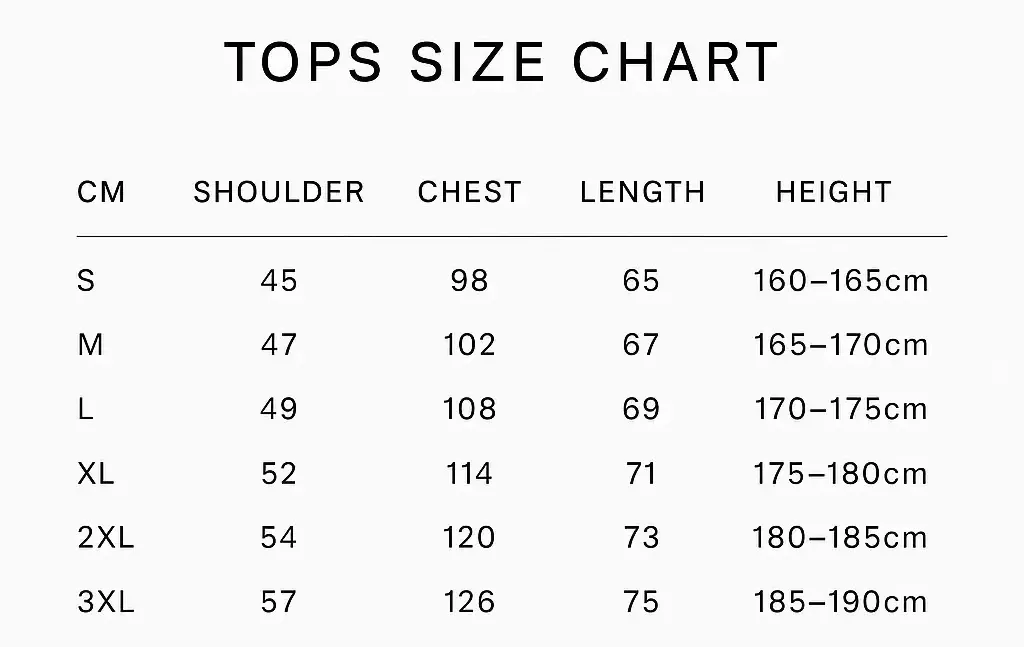This screenshot has height=647, width=1024.
Task: Click the length value 73
Action: click(641, 537)
